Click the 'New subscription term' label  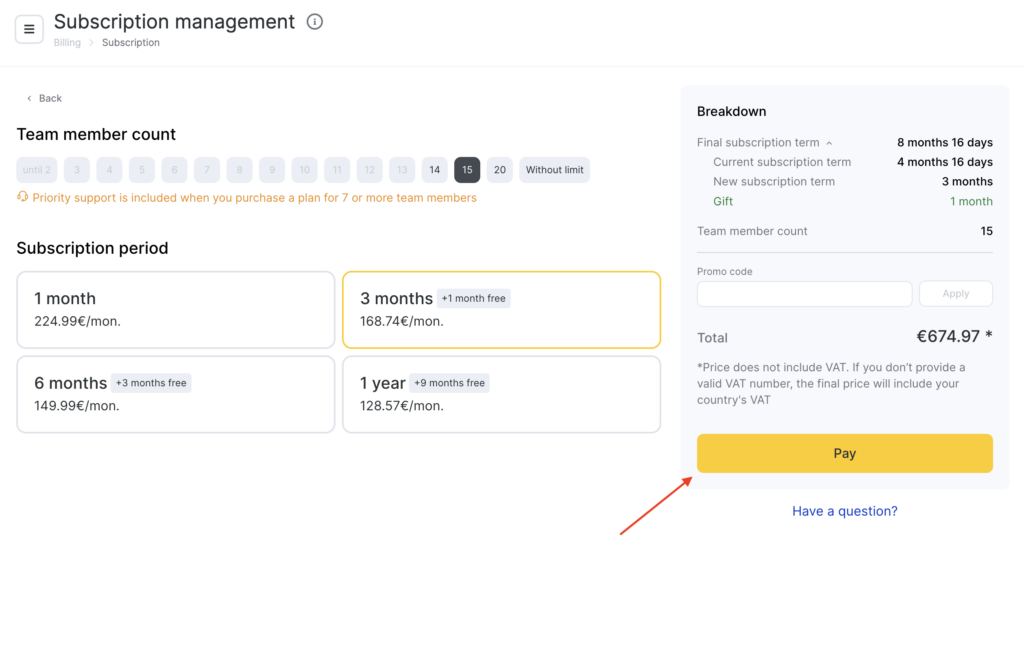point(774,182)
